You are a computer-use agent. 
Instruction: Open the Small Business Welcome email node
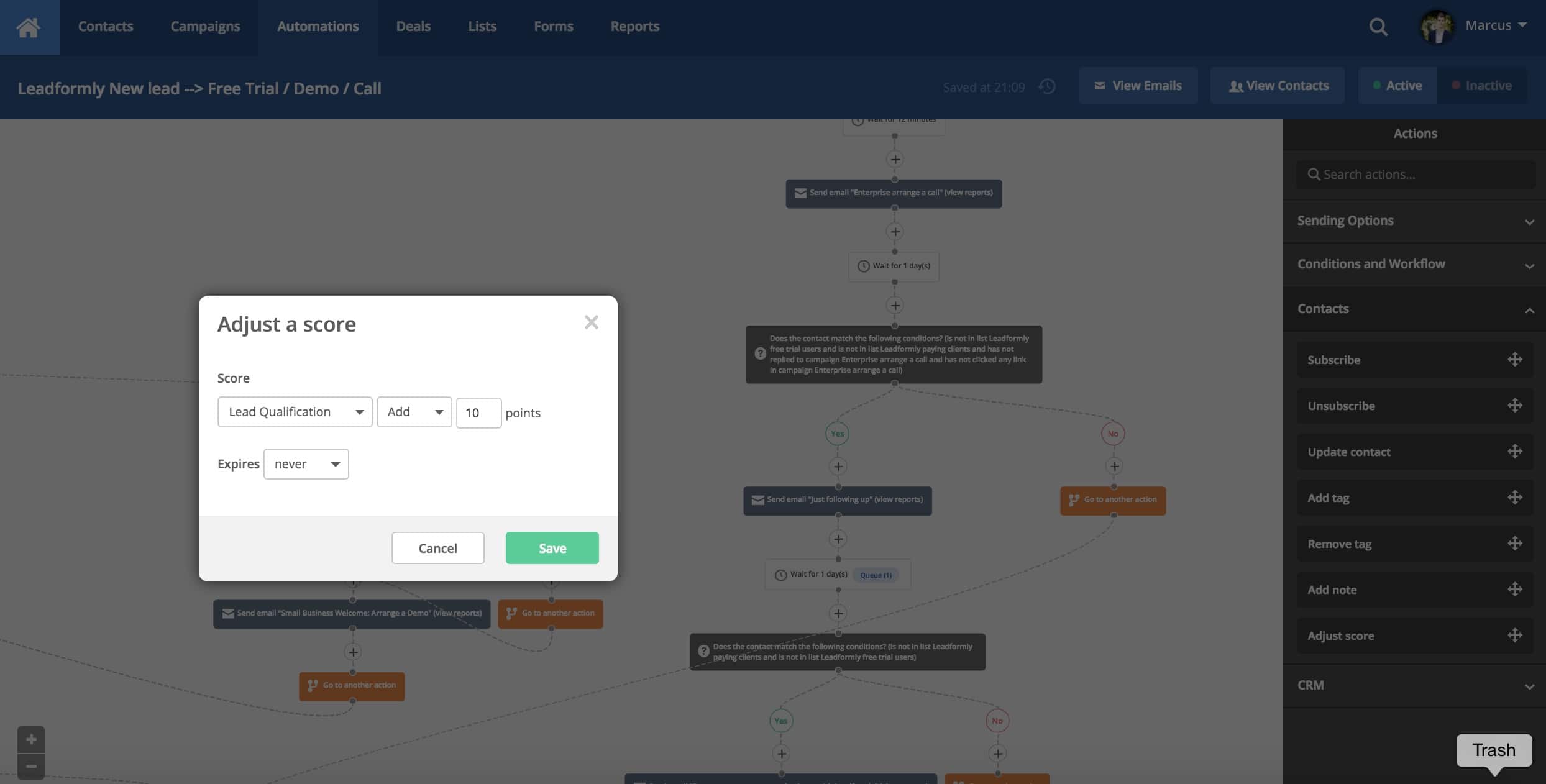tap(352, 614)
